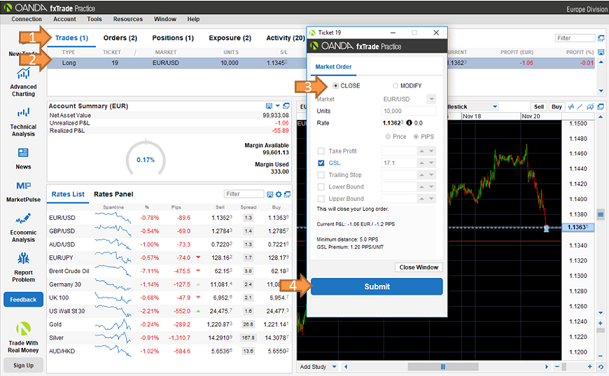
Task: Open Technical Analysis sidebar icon
Action: (23, 113)
